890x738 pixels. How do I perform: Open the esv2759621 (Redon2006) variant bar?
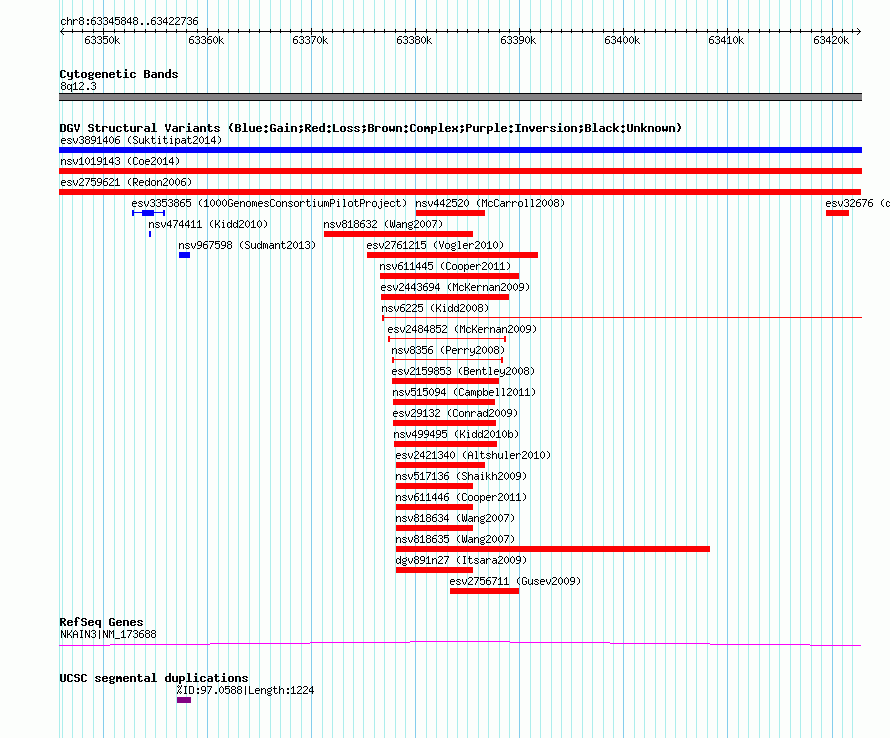click(x=460, y=192)
